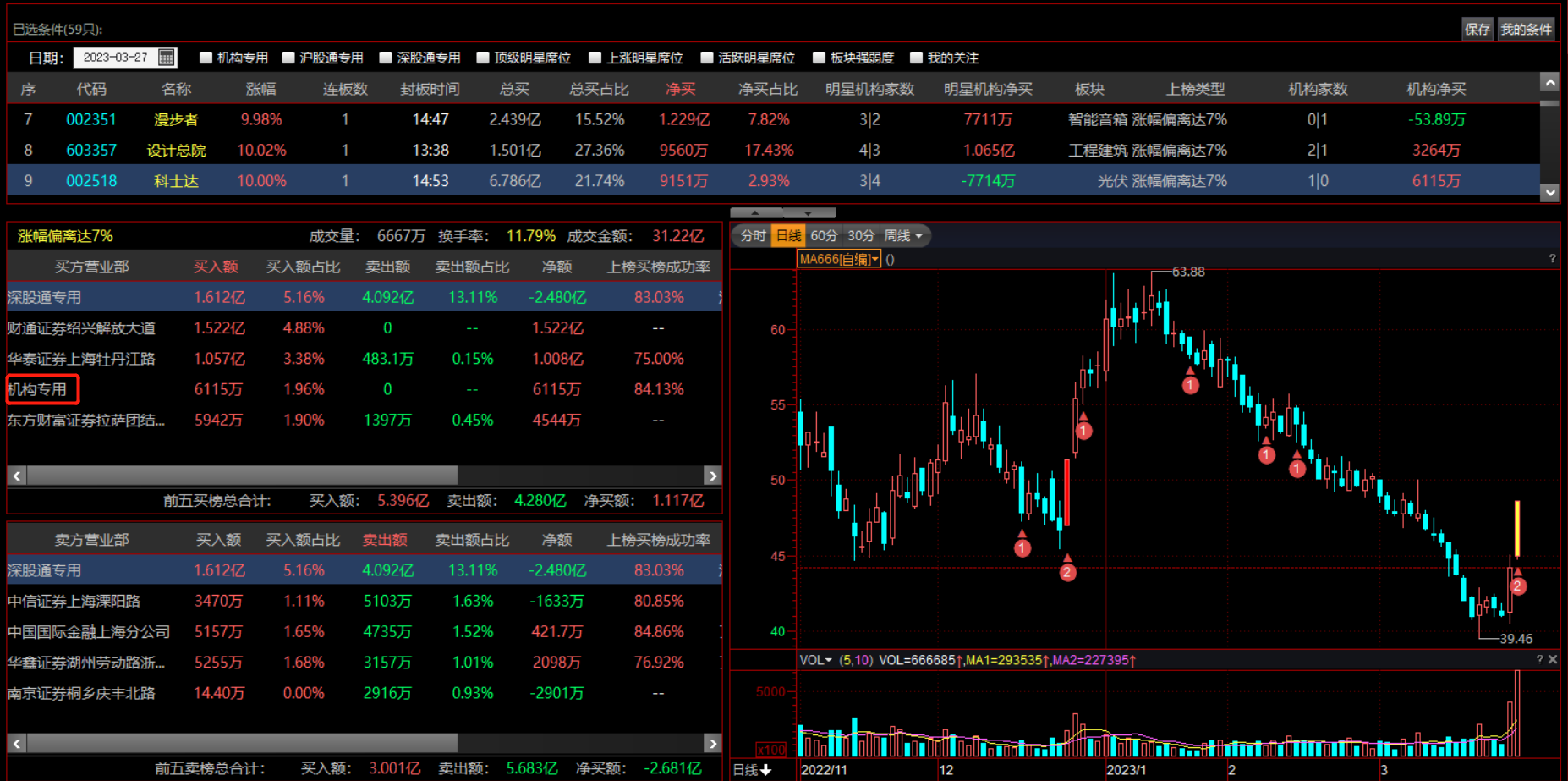
Task: Switch chart to 分时 tab
Action: (753, 236)
